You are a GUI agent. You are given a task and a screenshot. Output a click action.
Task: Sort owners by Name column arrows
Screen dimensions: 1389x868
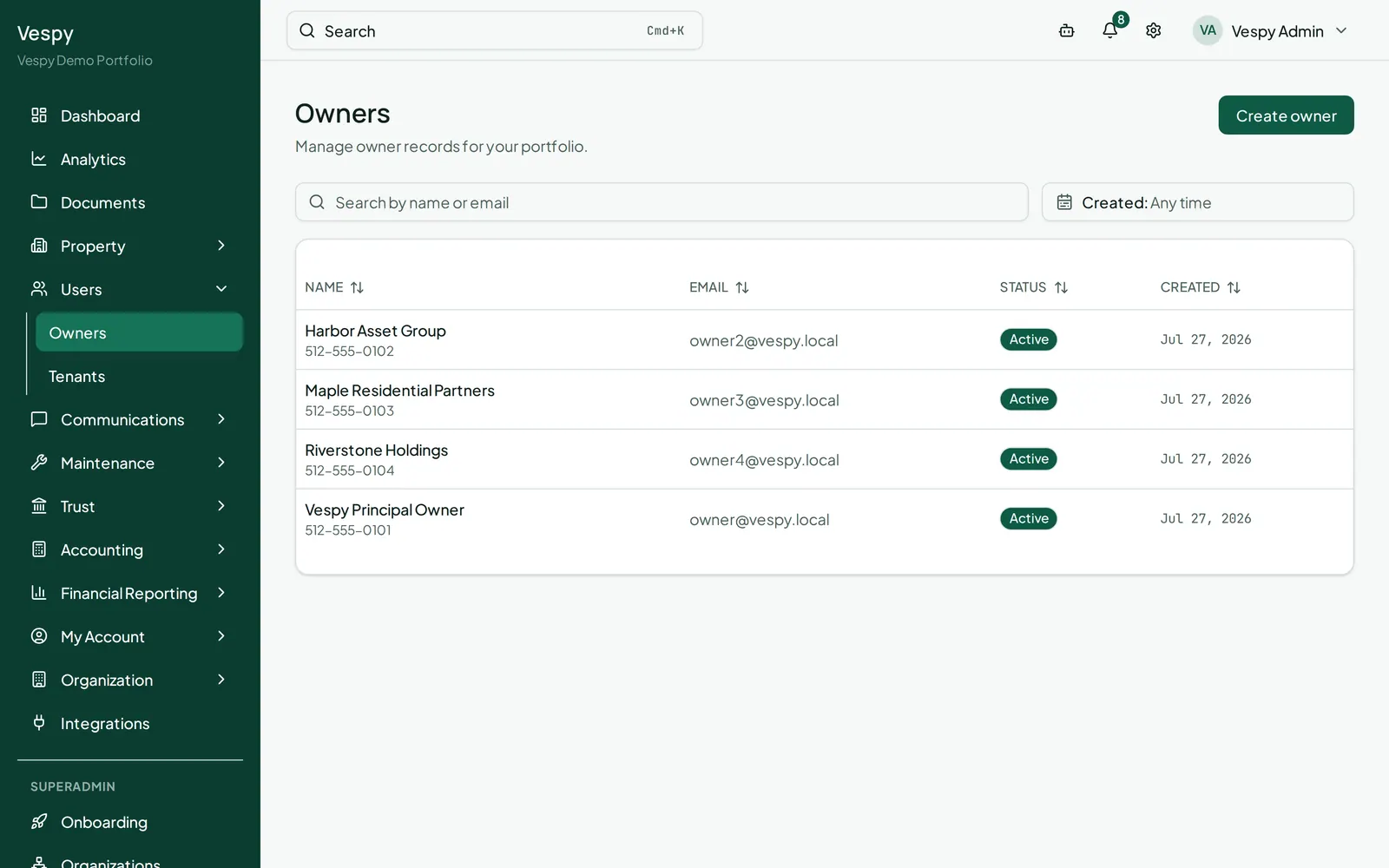click(x=357, y=287)
